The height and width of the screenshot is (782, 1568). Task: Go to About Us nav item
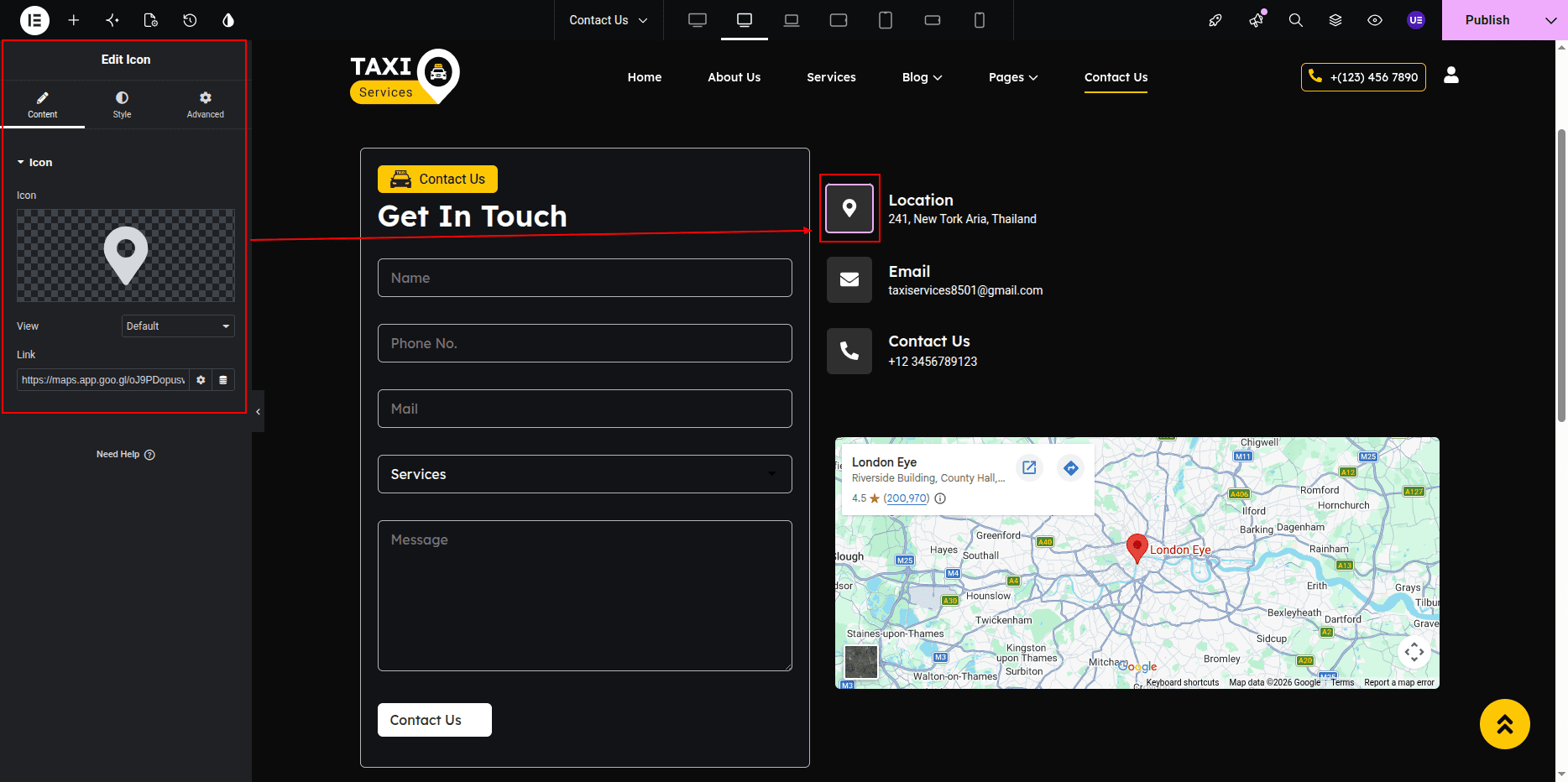(x=734, y=77)
